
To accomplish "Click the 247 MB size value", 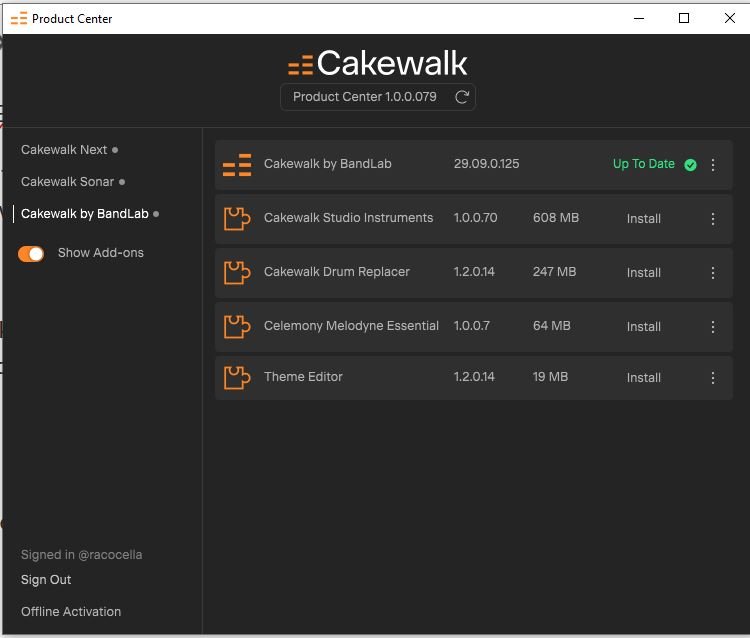I will [554, 272].
